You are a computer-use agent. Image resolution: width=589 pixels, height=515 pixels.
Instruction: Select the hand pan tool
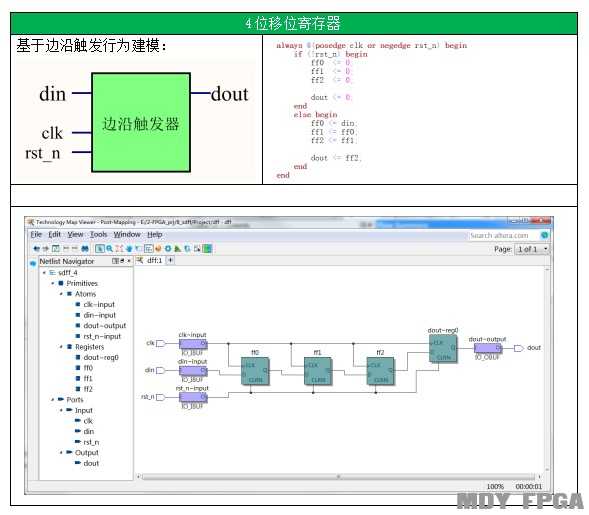pos(129,249)
